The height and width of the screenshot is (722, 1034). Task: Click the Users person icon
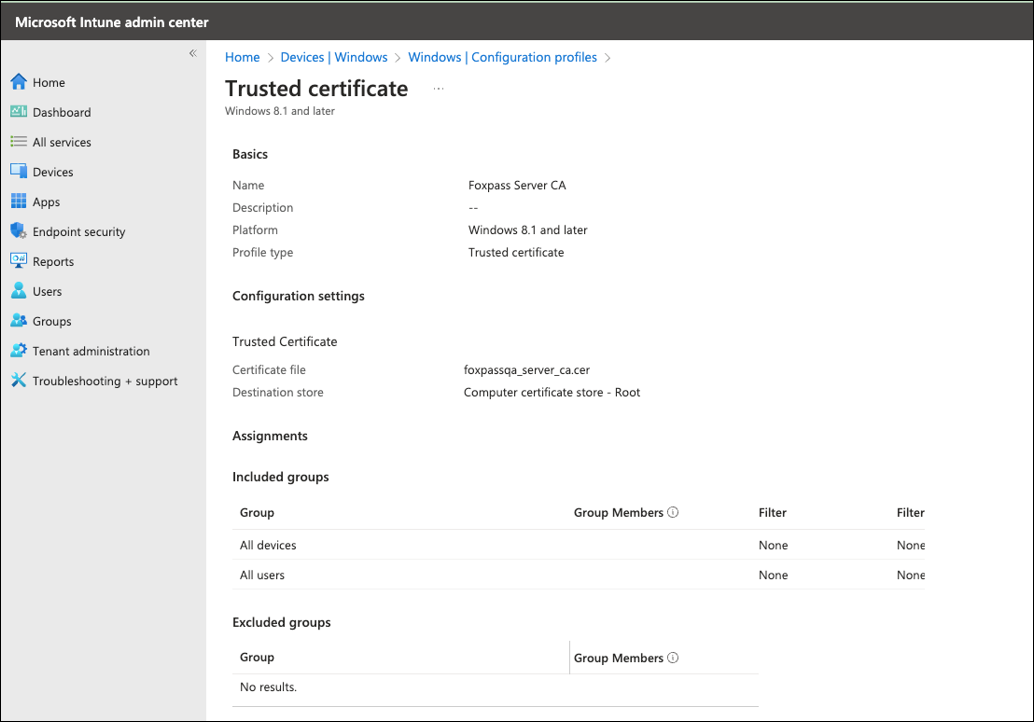click(x=18, y=291)
